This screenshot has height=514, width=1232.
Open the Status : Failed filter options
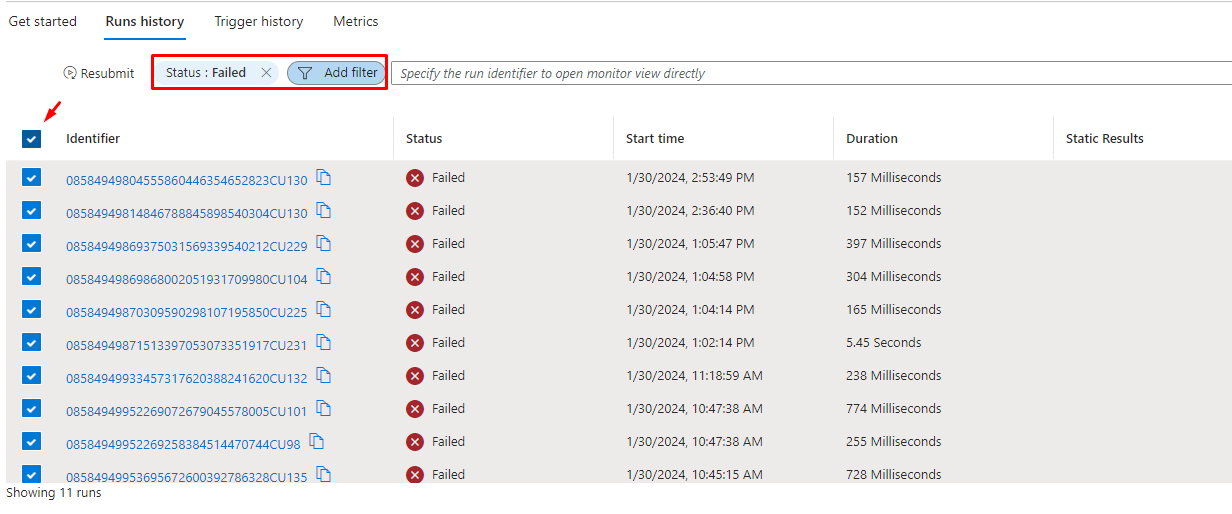(206, 72)
